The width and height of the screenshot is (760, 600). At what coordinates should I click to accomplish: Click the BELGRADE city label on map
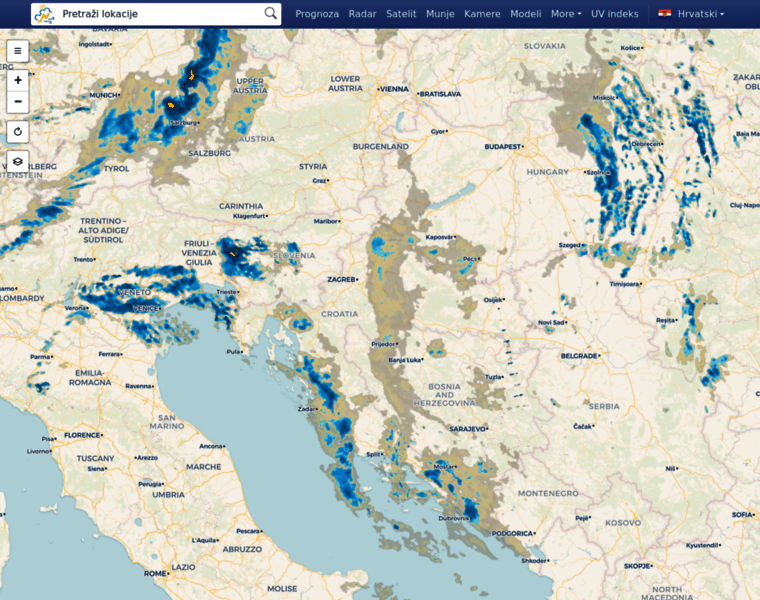[x=579, y=356]
